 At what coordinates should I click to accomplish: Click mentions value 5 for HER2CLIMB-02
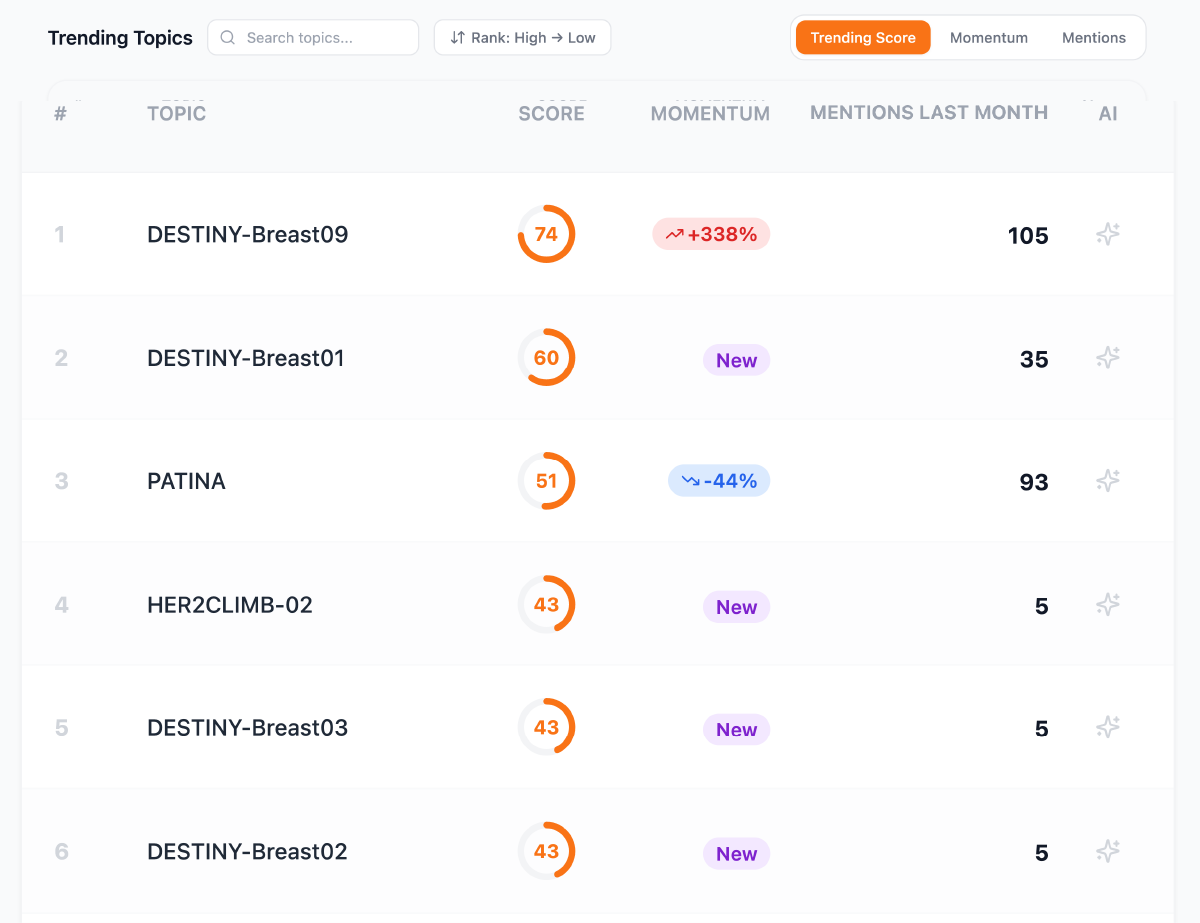click(1042, 606)
